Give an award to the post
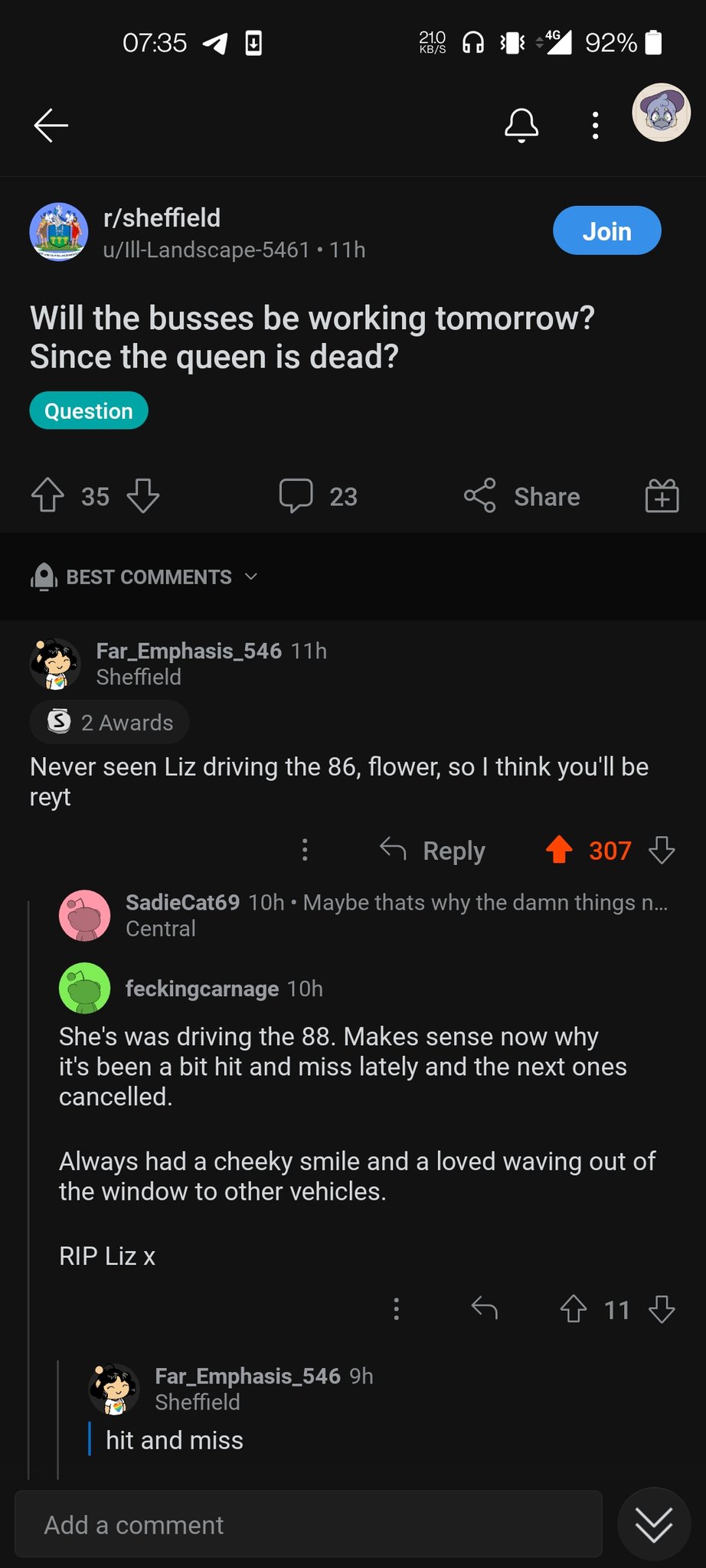Screen dimensions: 706x1568 [662, 495]
